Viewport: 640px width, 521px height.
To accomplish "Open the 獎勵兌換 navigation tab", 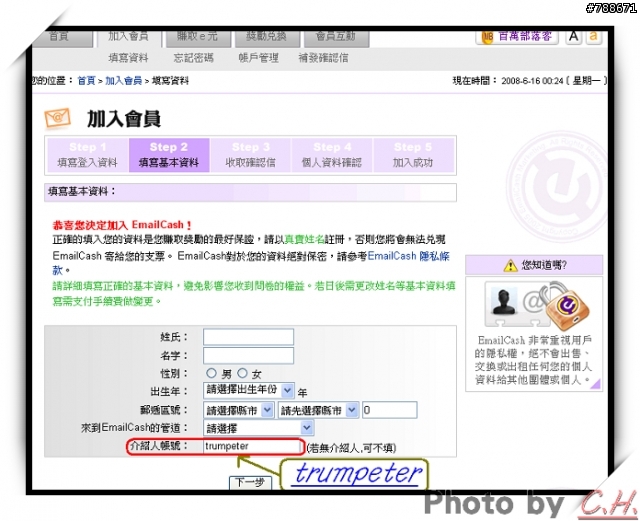I will [x=266, y=38].
